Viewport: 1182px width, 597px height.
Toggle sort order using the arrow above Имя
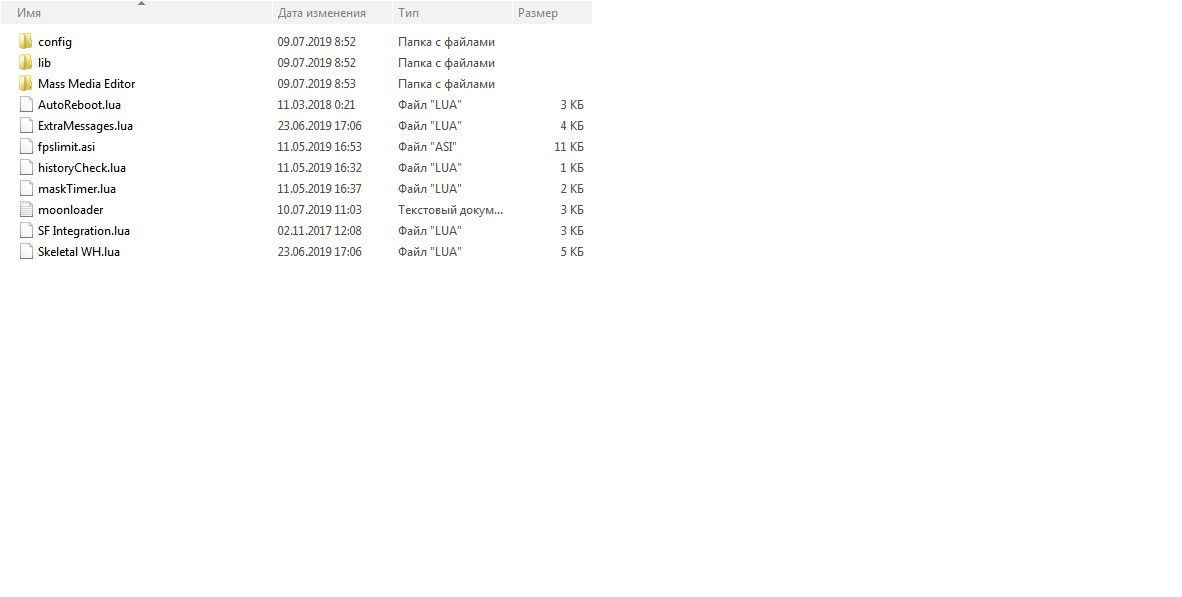coord(141,3)
